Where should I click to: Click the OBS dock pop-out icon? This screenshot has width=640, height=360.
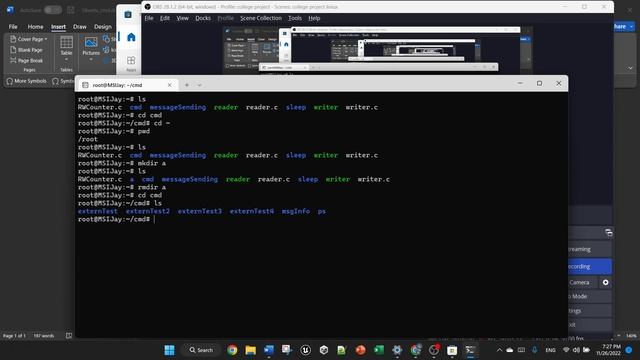pyautogui.click(x=609, y=233)
